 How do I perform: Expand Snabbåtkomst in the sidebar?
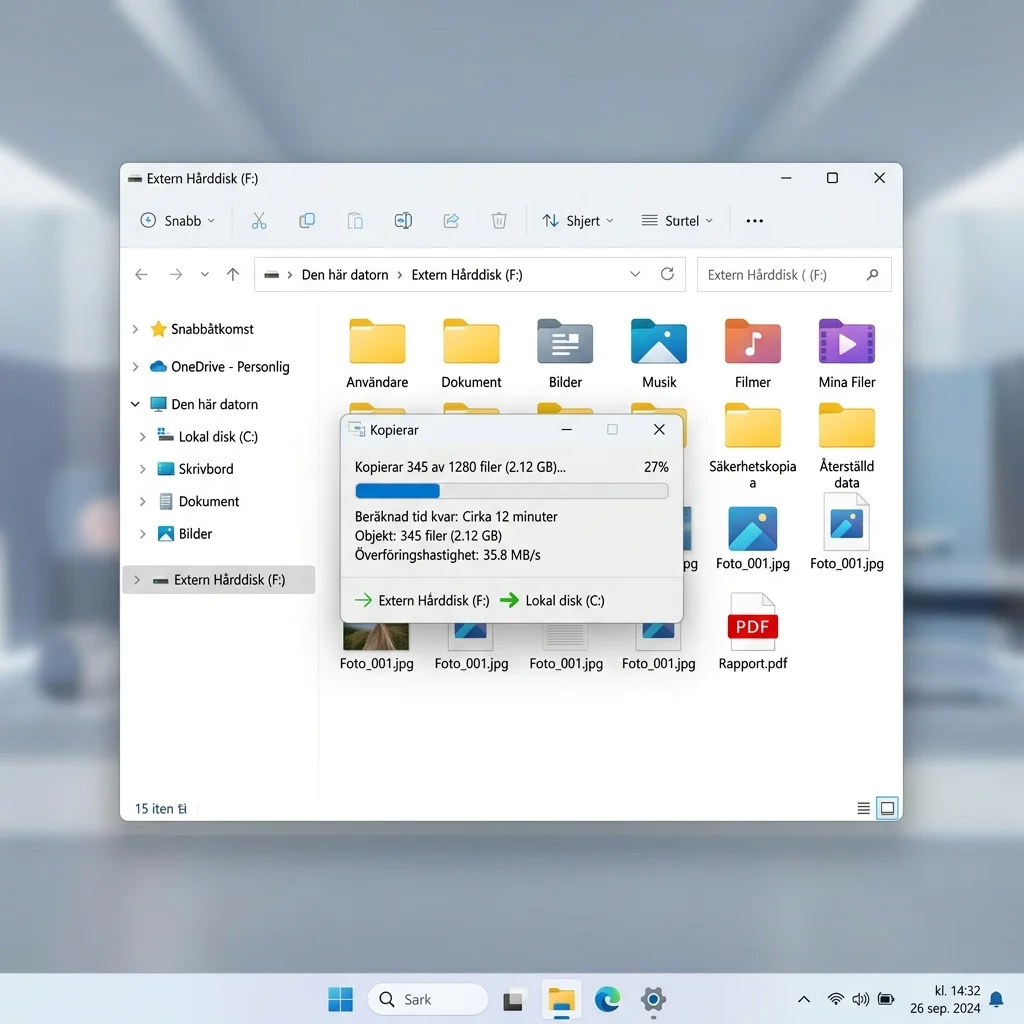135,329
